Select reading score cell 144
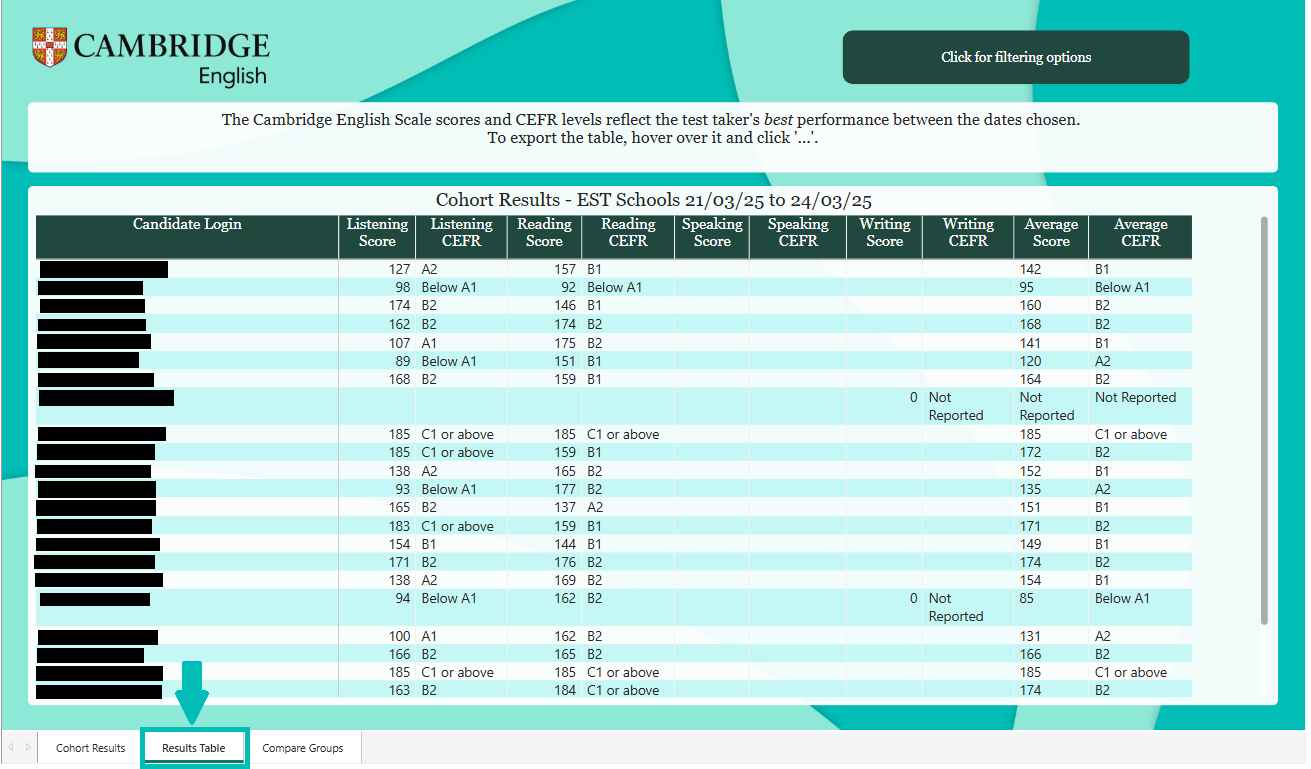 (x=565, y=544)
